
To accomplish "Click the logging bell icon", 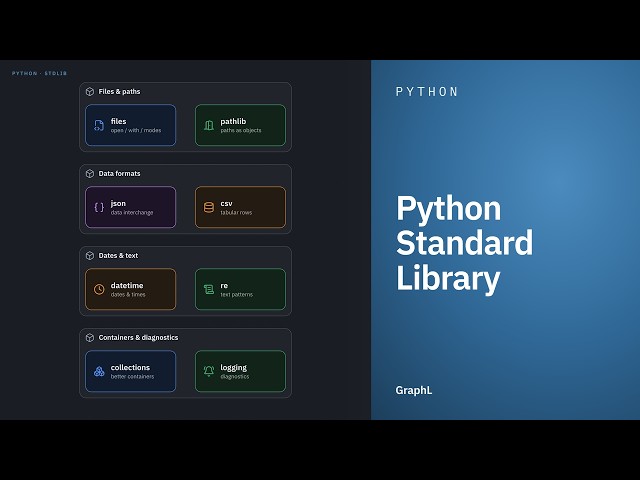I will pos(209,371).
